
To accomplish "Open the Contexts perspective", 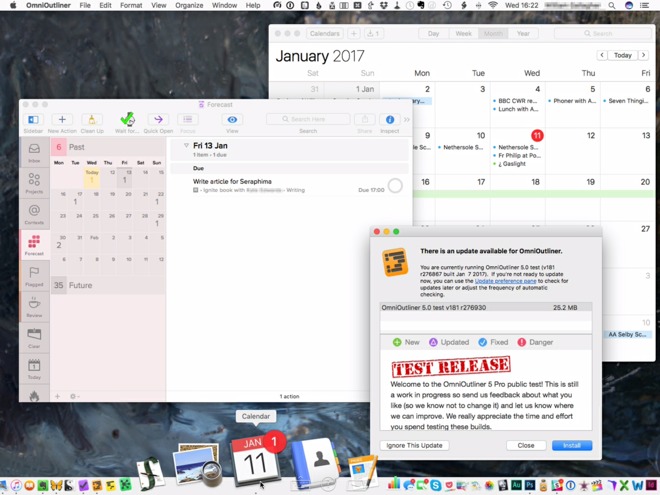I will 34,214.
